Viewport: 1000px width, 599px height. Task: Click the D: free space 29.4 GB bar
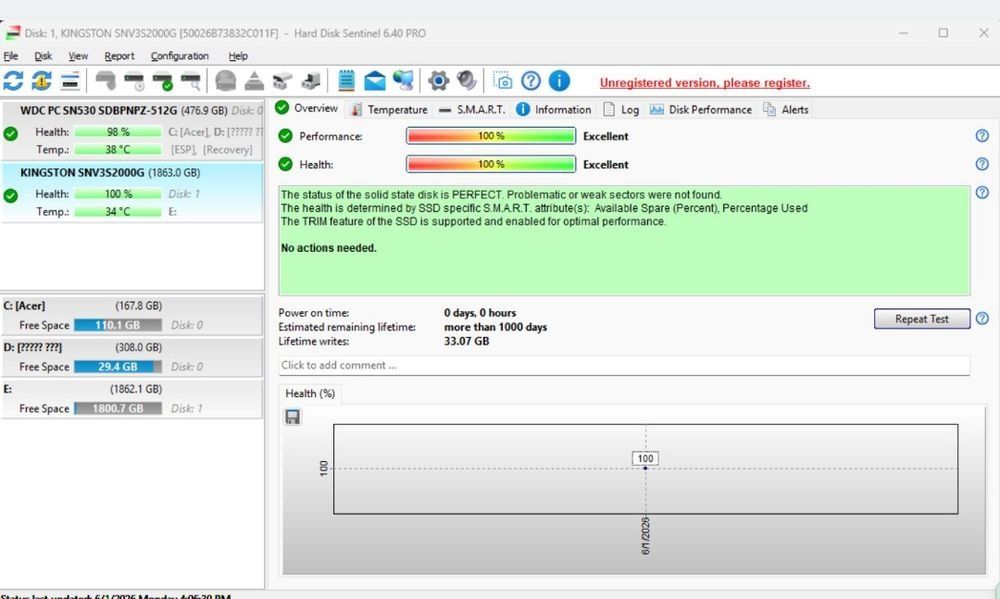point(118,367)
